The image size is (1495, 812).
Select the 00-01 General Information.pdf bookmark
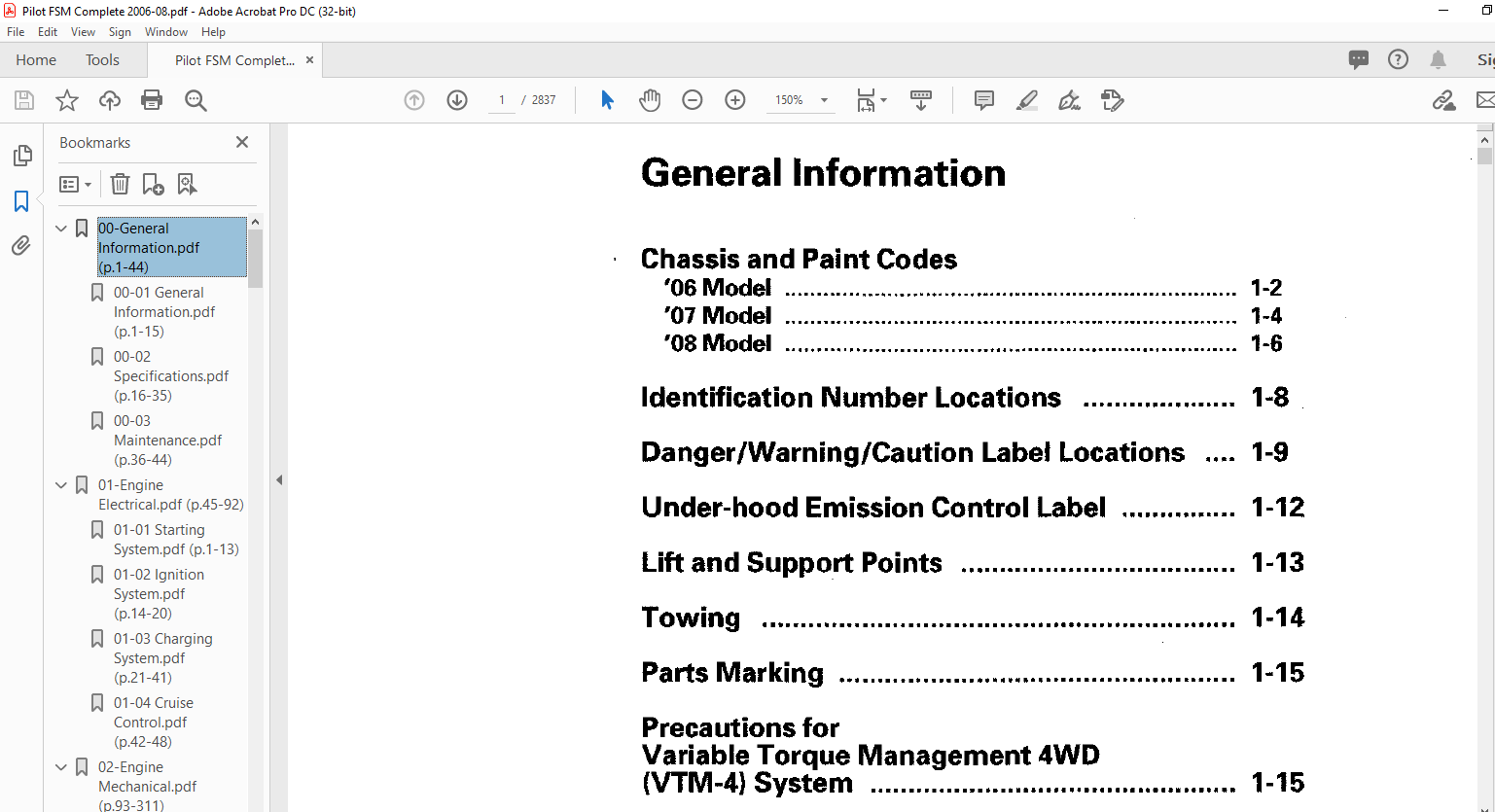164,312
